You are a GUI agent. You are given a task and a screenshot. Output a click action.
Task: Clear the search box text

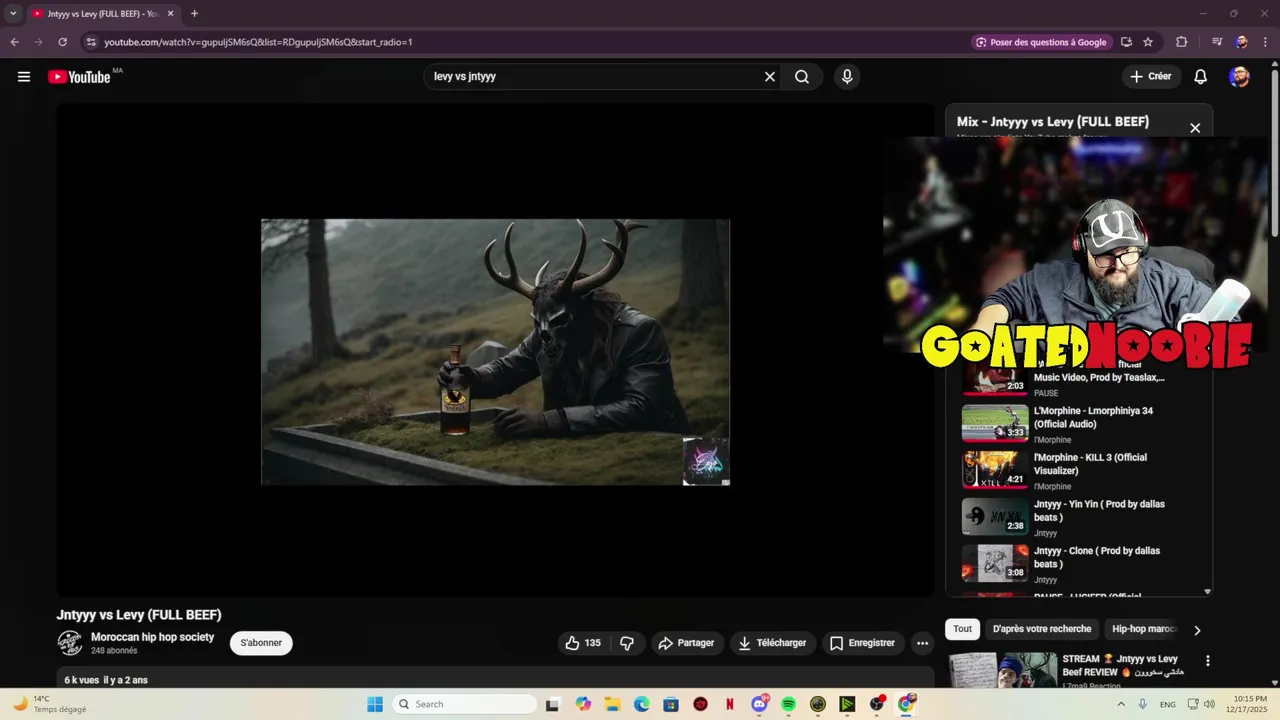click(770, 77)
